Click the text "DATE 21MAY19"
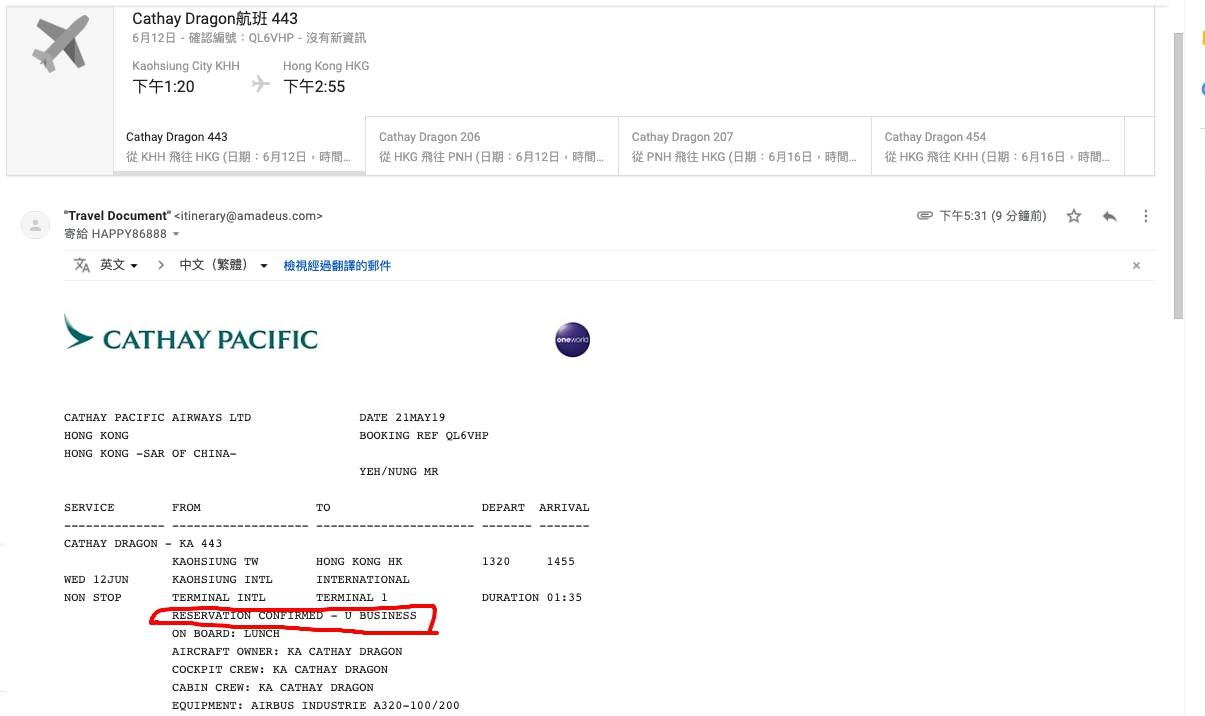 coord(403,418)
